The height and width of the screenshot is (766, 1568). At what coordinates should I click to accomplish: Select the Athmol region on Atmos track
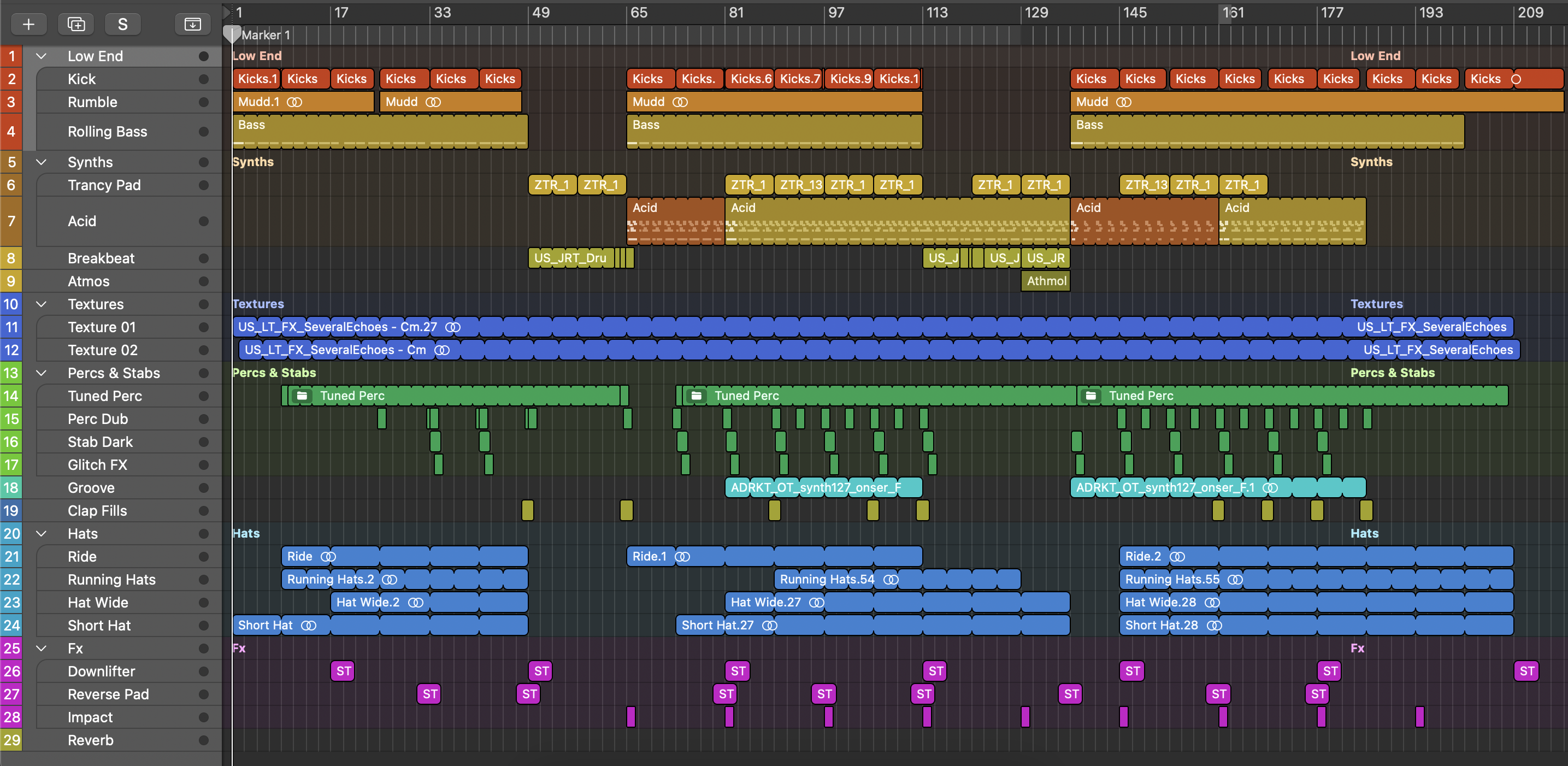point(1046,281)
